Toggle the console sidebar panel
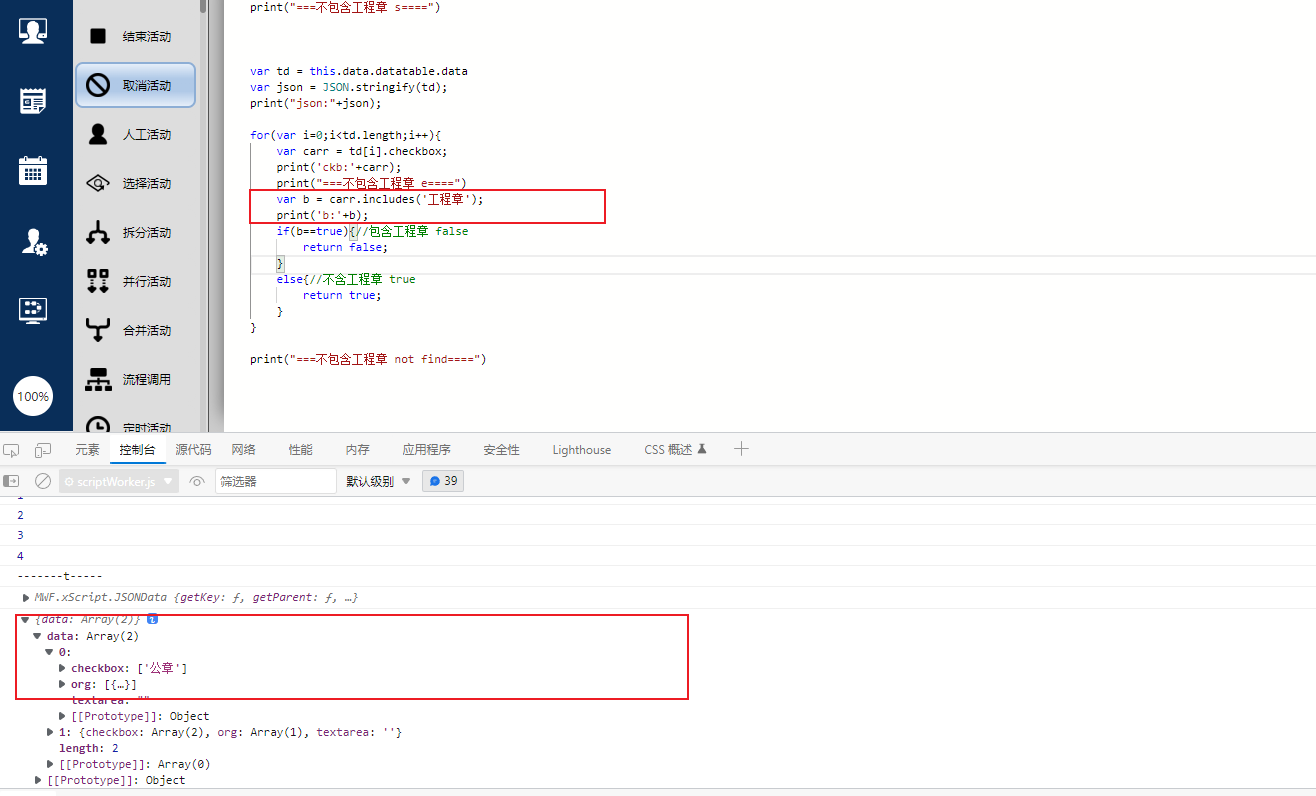Screen dimensions: 1316x796 12,481
